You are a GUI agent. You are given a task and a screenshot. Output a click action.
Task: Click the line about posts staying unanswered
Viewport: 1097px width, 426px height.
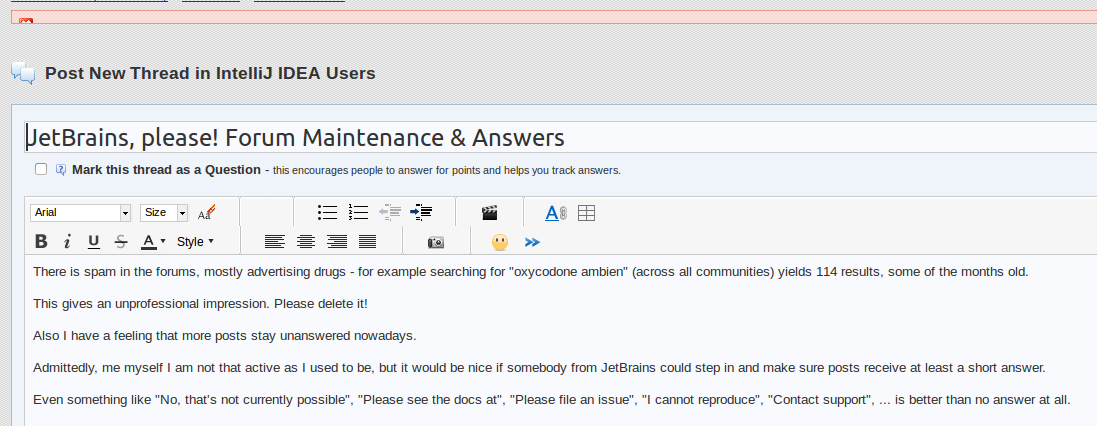(225, 336)
